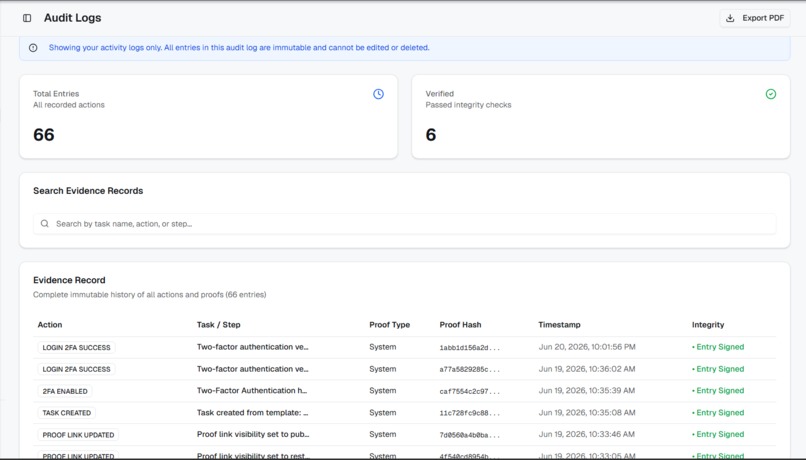This screenshot has height=460, width=806.
Task: Click the 2FA ENABLED badge
Action: [x=65, y=391]
